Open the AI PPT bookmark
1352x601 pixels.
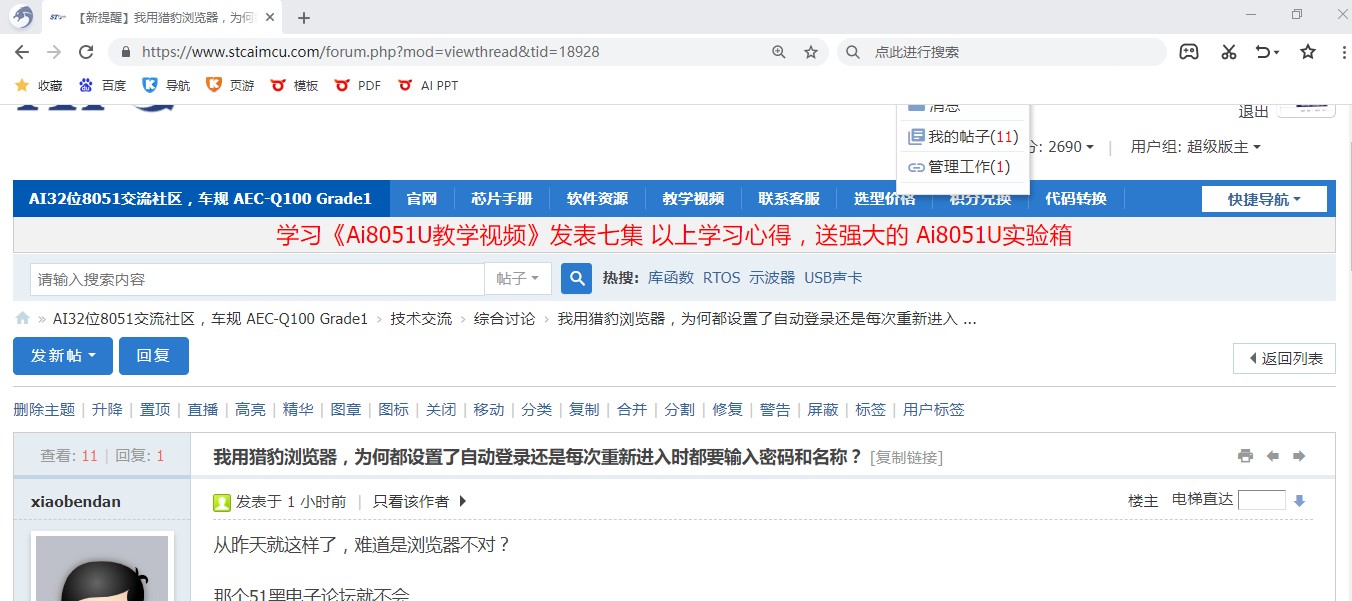[428, 86]
